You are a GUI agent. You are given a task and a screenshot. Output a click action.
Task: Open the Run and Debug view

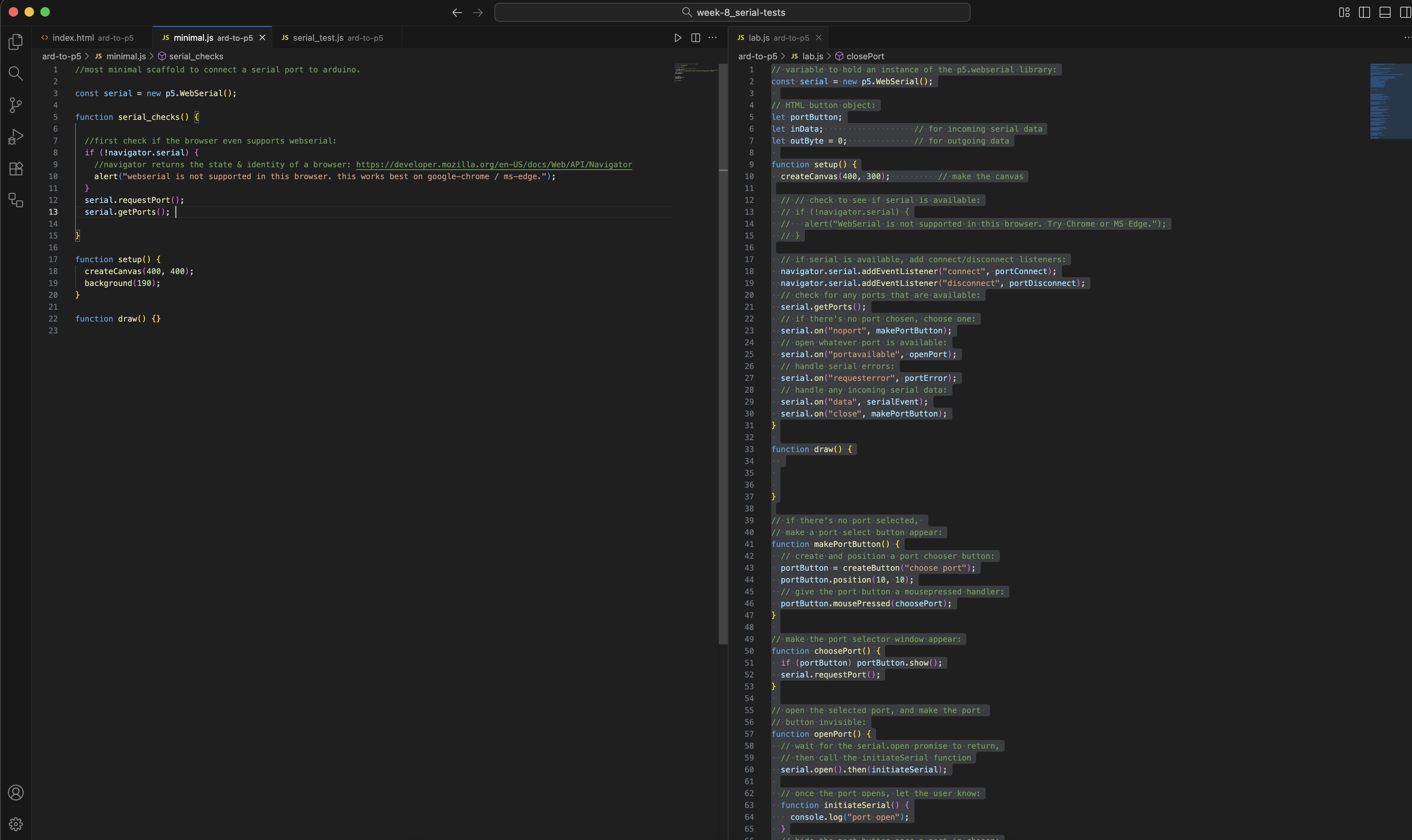pos(16,136)
